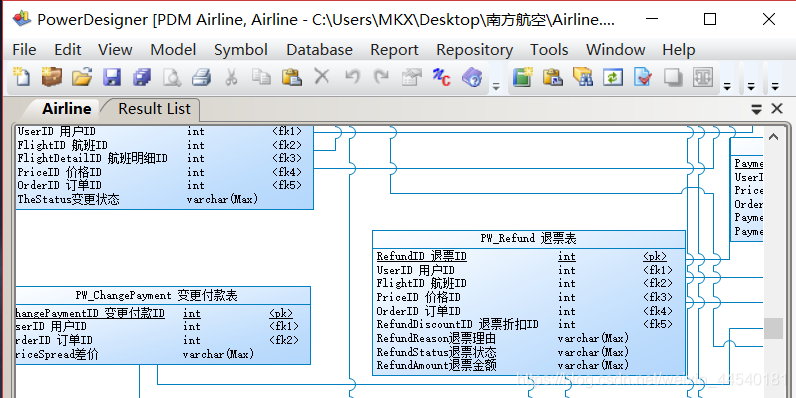
Task: Click FlightID row in PW_Refund table
Action: [528, 283]
